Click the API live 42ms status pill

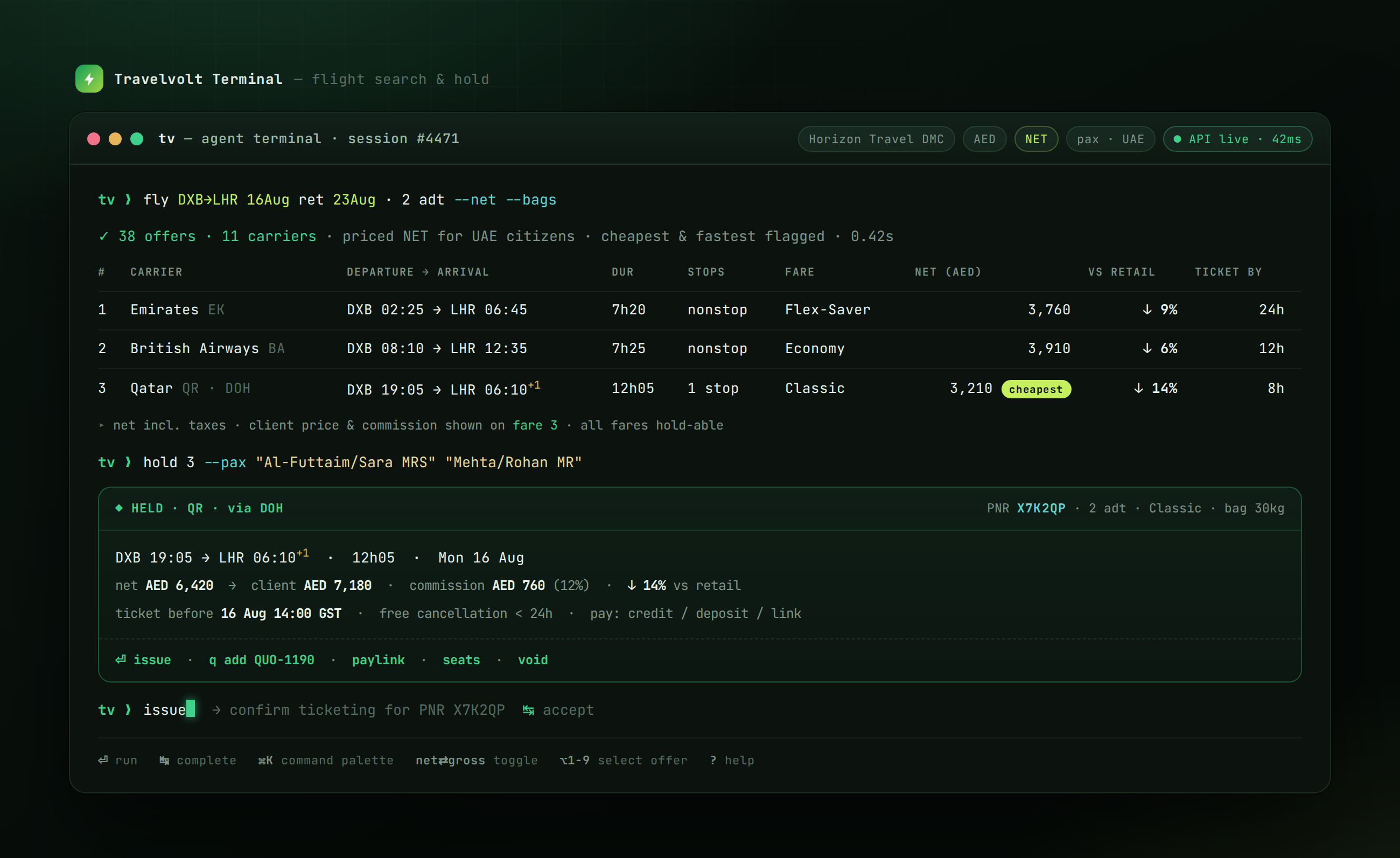1237,139
